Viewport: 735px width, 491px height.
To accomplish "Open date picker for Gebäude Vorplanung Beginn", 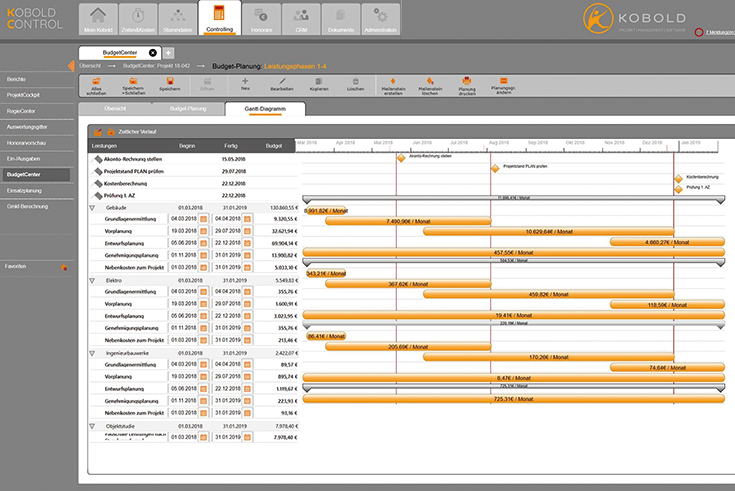I will (x=201, y=231).
